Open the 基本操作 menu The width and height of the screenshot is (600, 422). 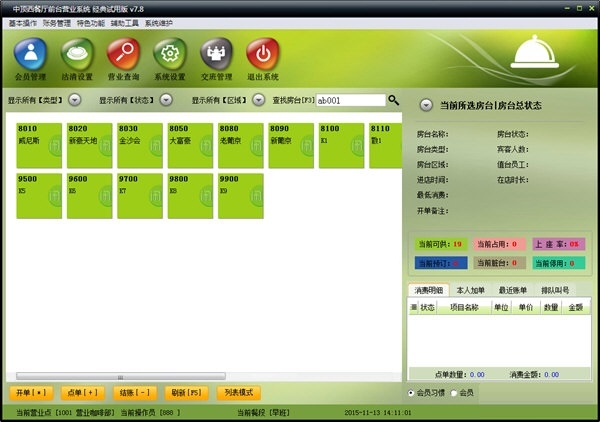(x=23, y=22)
